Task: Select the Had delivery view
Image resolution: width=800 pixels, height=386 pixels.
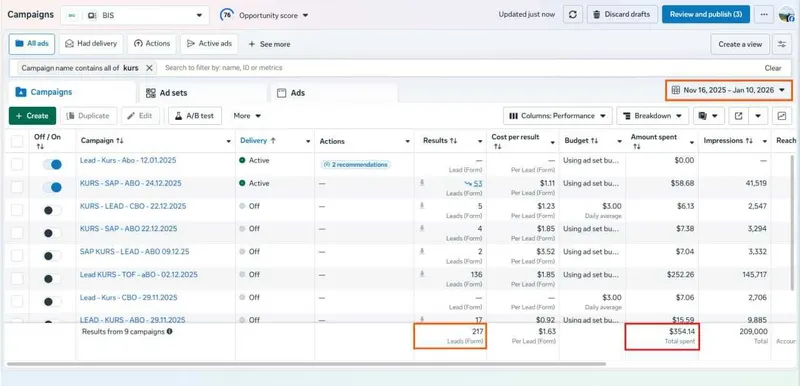Action: 91,44
